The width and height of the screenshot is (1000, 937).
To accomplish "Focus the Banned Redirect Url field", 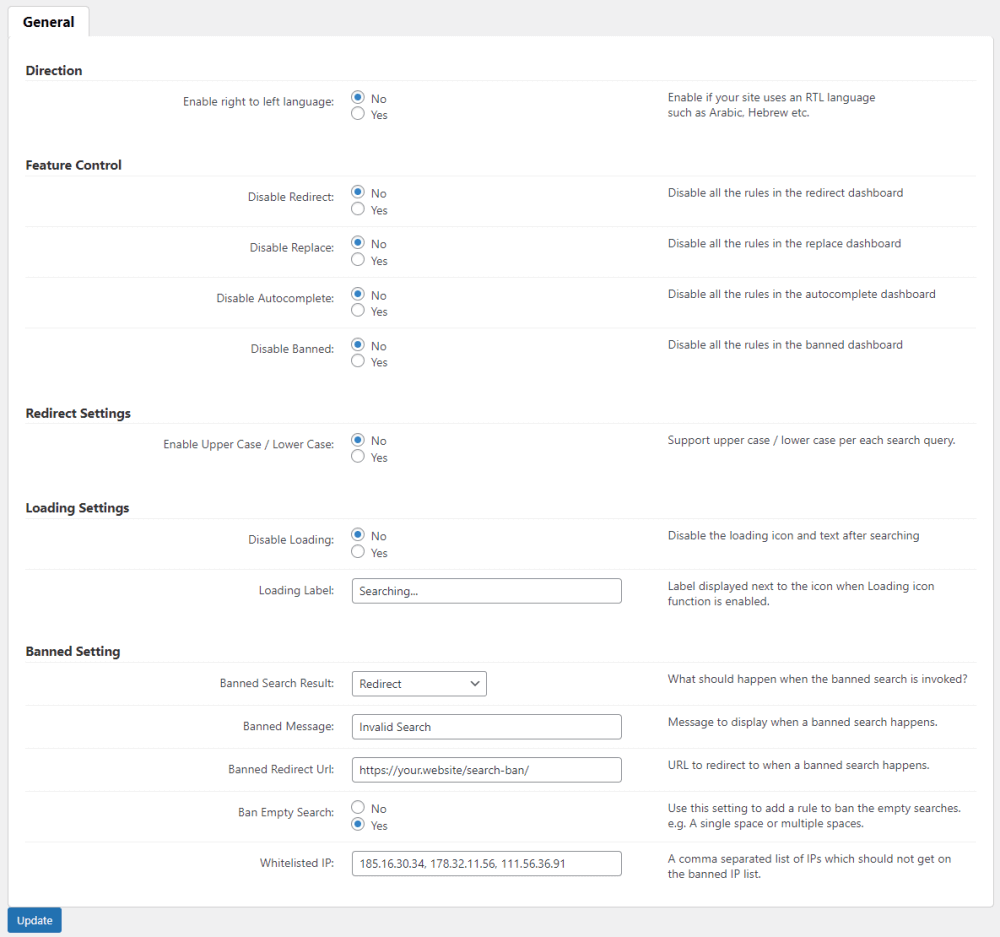I will [x=486, y=770].
